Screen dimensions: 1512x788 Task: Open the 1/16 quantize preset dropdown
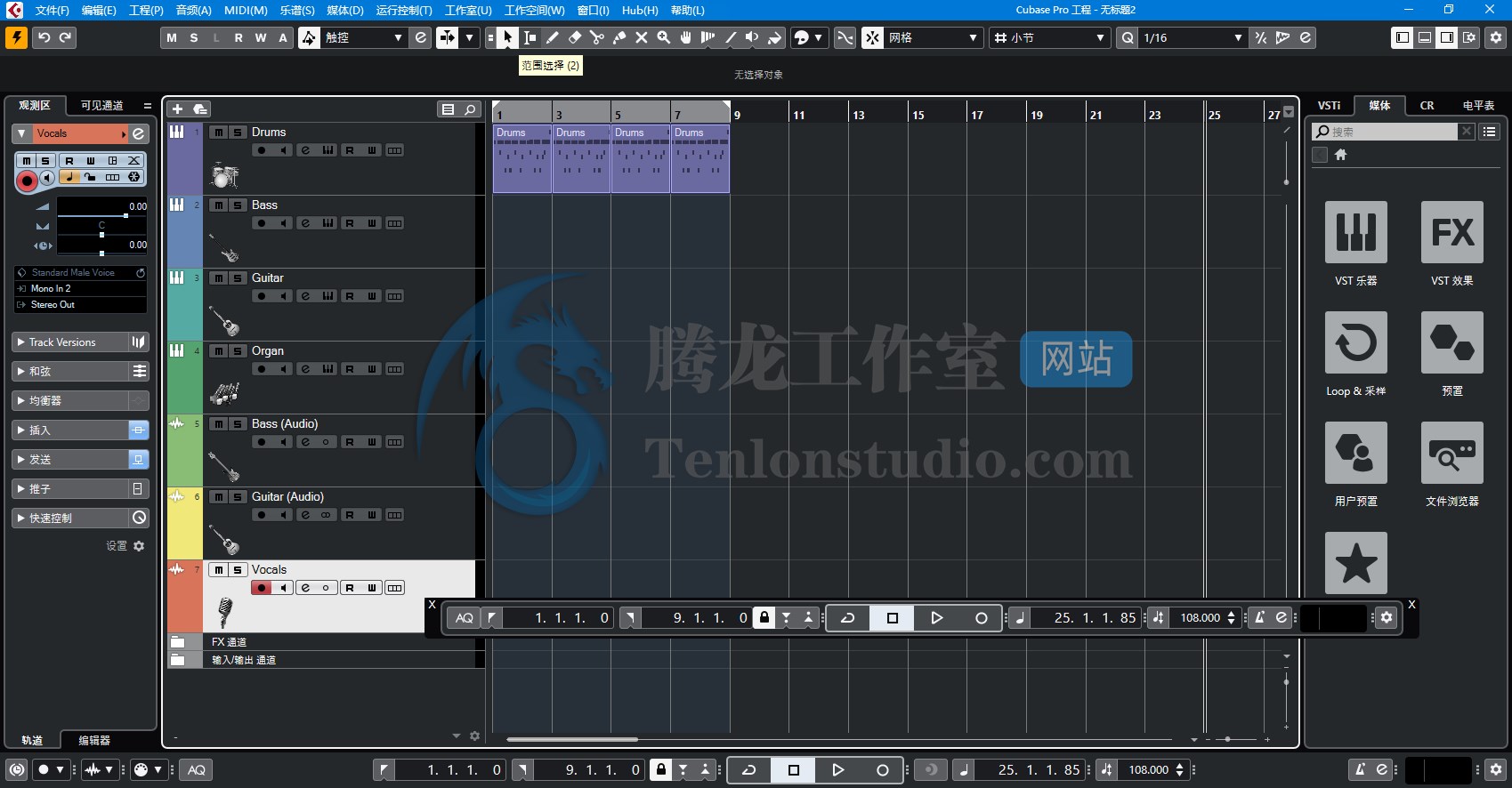pos(1193,37)
